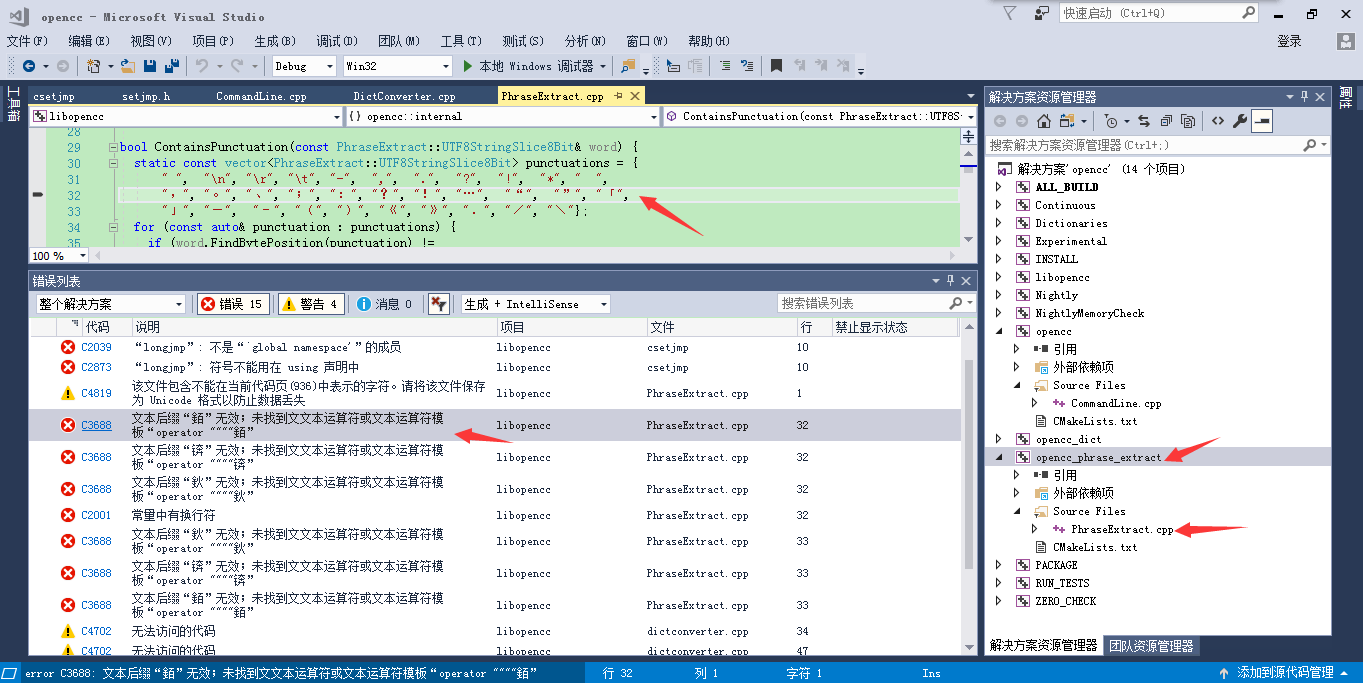Sync Solution Explorer with active document
Image resolution: width=1363 pixels, height=683 pixels.
tap(1144, 120)
